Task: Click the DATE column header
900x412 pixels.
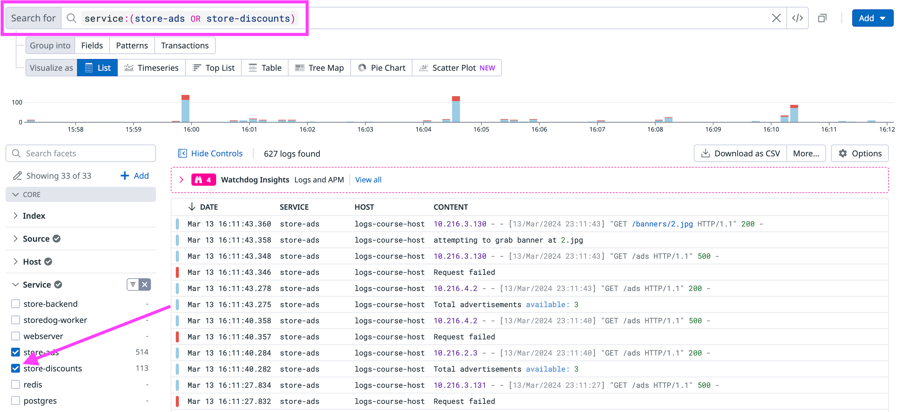Action: (x=208, y=207)
